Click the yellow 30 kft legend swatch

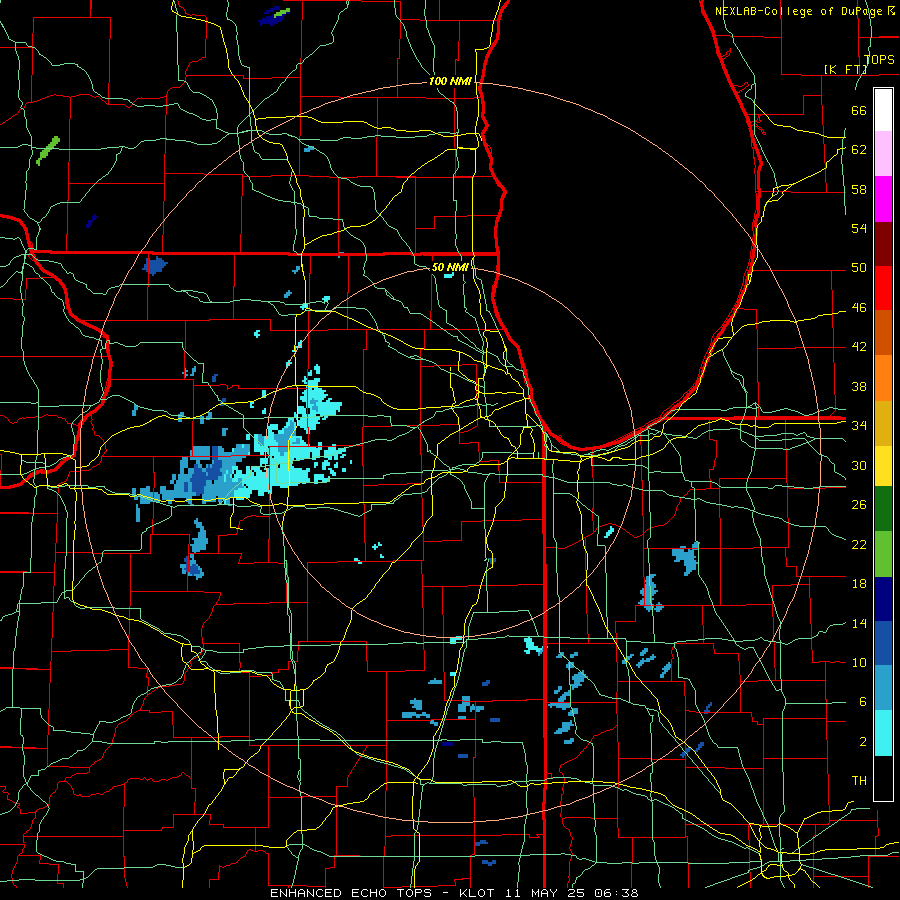click(883, 466)
